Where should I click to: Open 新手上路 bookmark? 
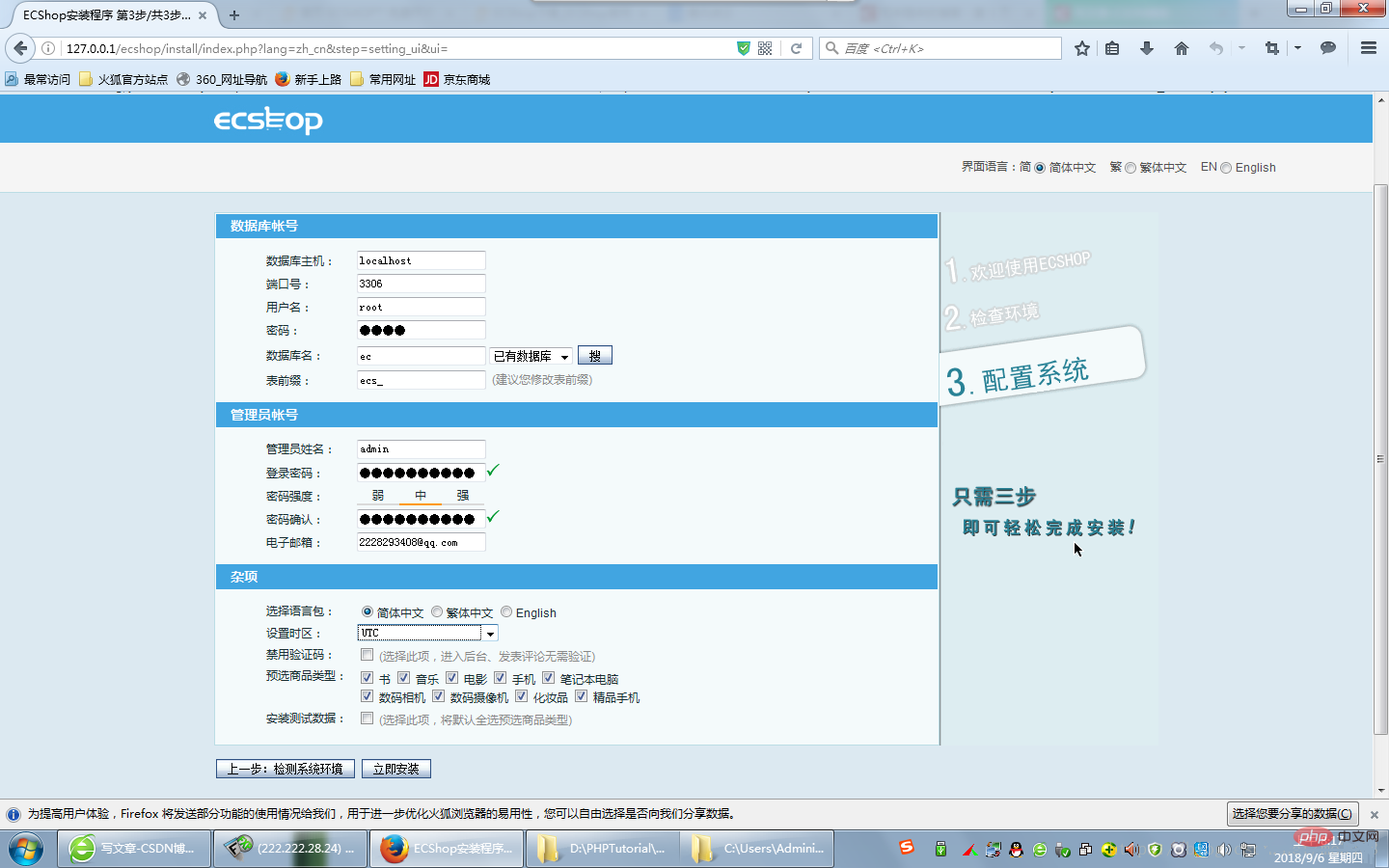[x=308, y=79]
